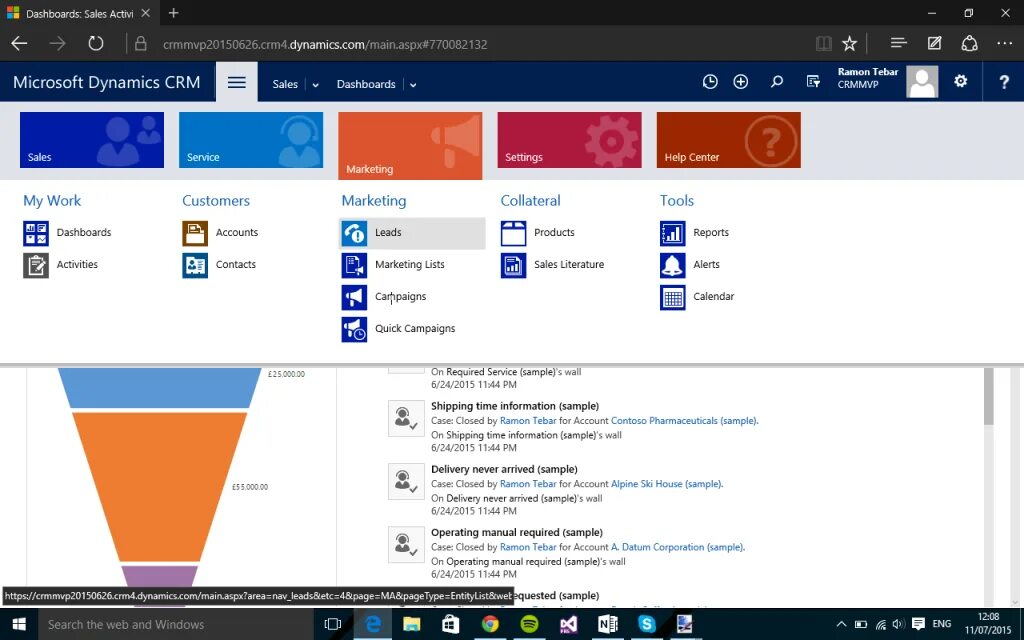Click the blue funnel chart segment

159,388
